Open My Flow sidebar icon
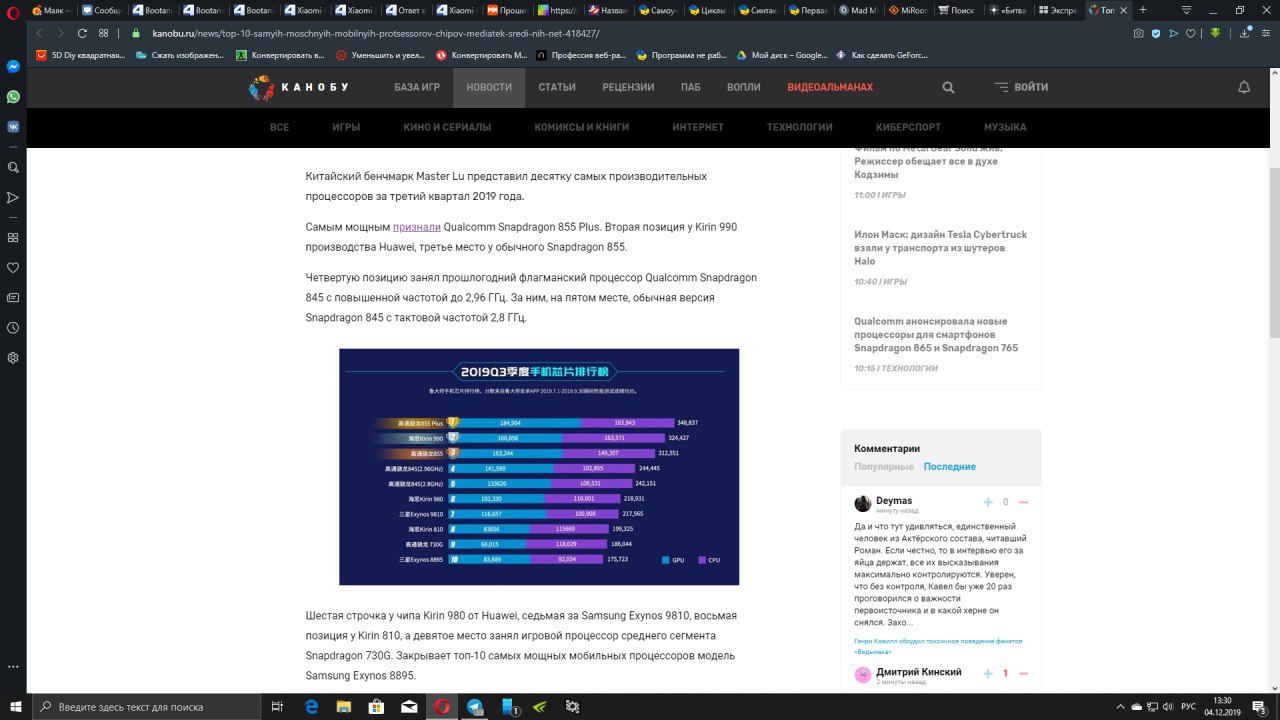 [x=13, y=197]
